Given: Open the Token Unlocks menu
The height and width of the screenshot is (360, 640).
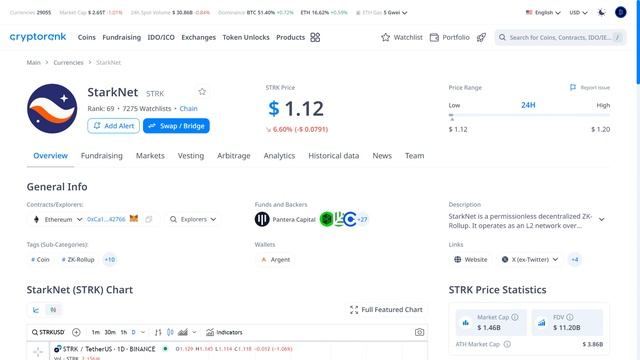Looking at the screenshot, I should [x=246, y=37].
